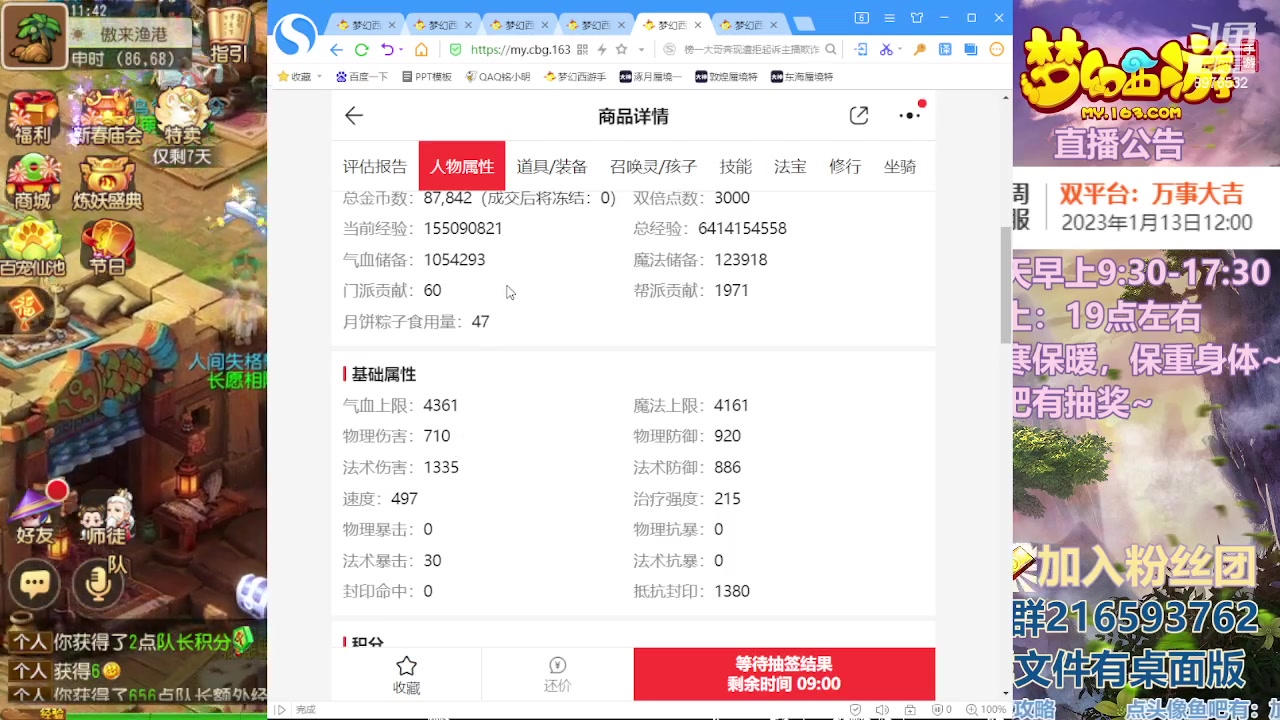Switch to the 道具/装备 tab
The height and width of the screenshot is (720, 1280).
(x=552, y=167)
